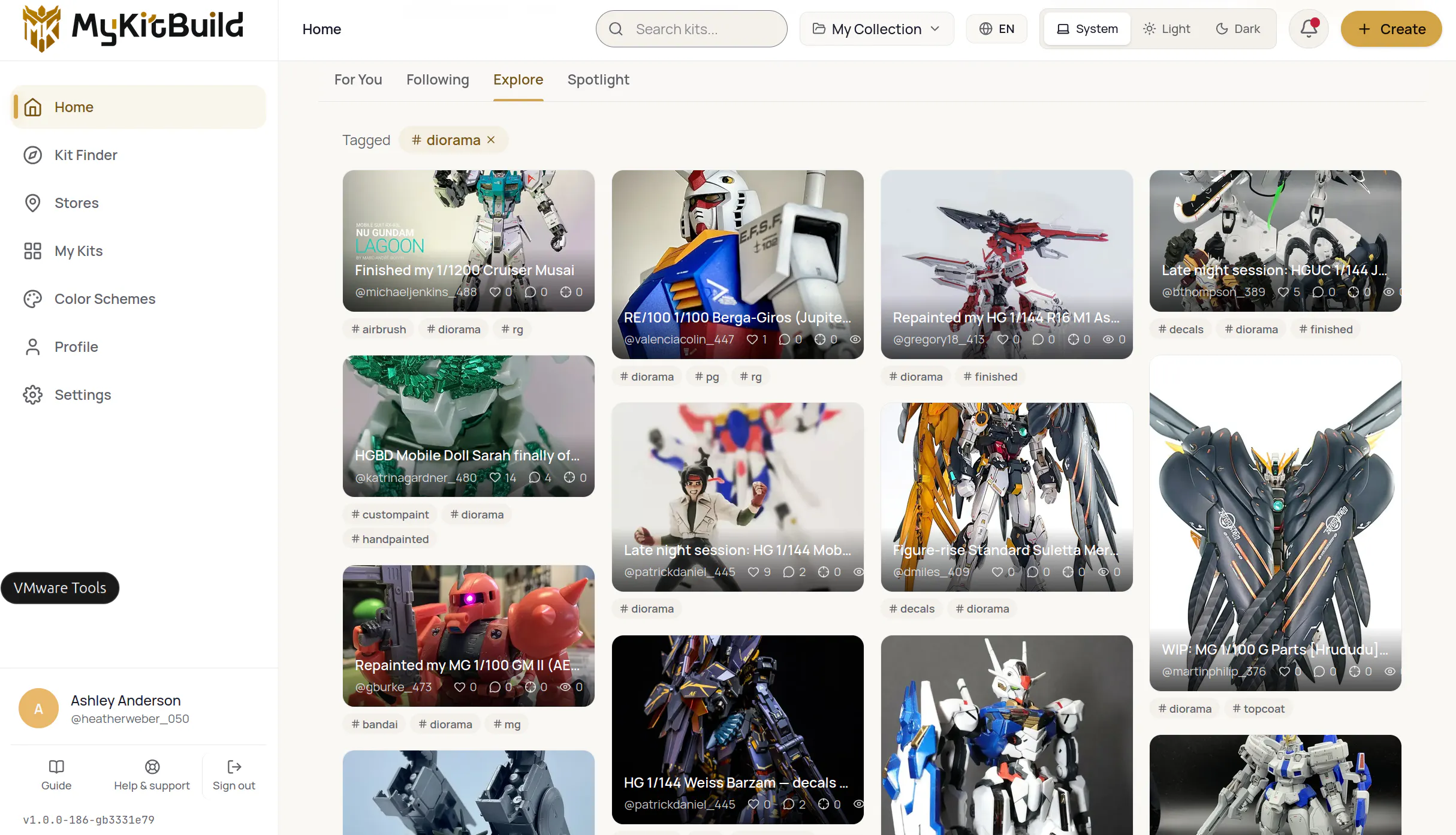
Task: Open the WIP MG 1/100 G Parts thumbnail
Action: pyautogui.click(x=1276, y=523)
